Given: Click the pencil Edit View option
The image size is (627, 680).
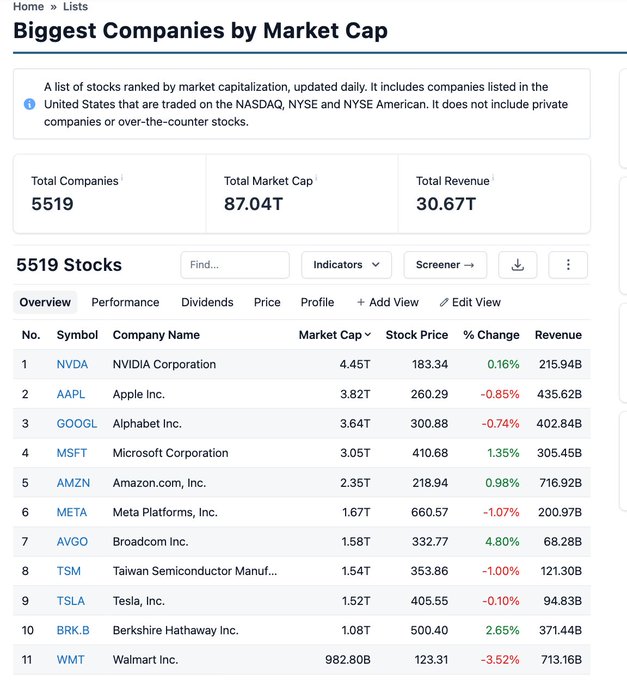Looking at the screenshot, I should [x=470, y=302].
